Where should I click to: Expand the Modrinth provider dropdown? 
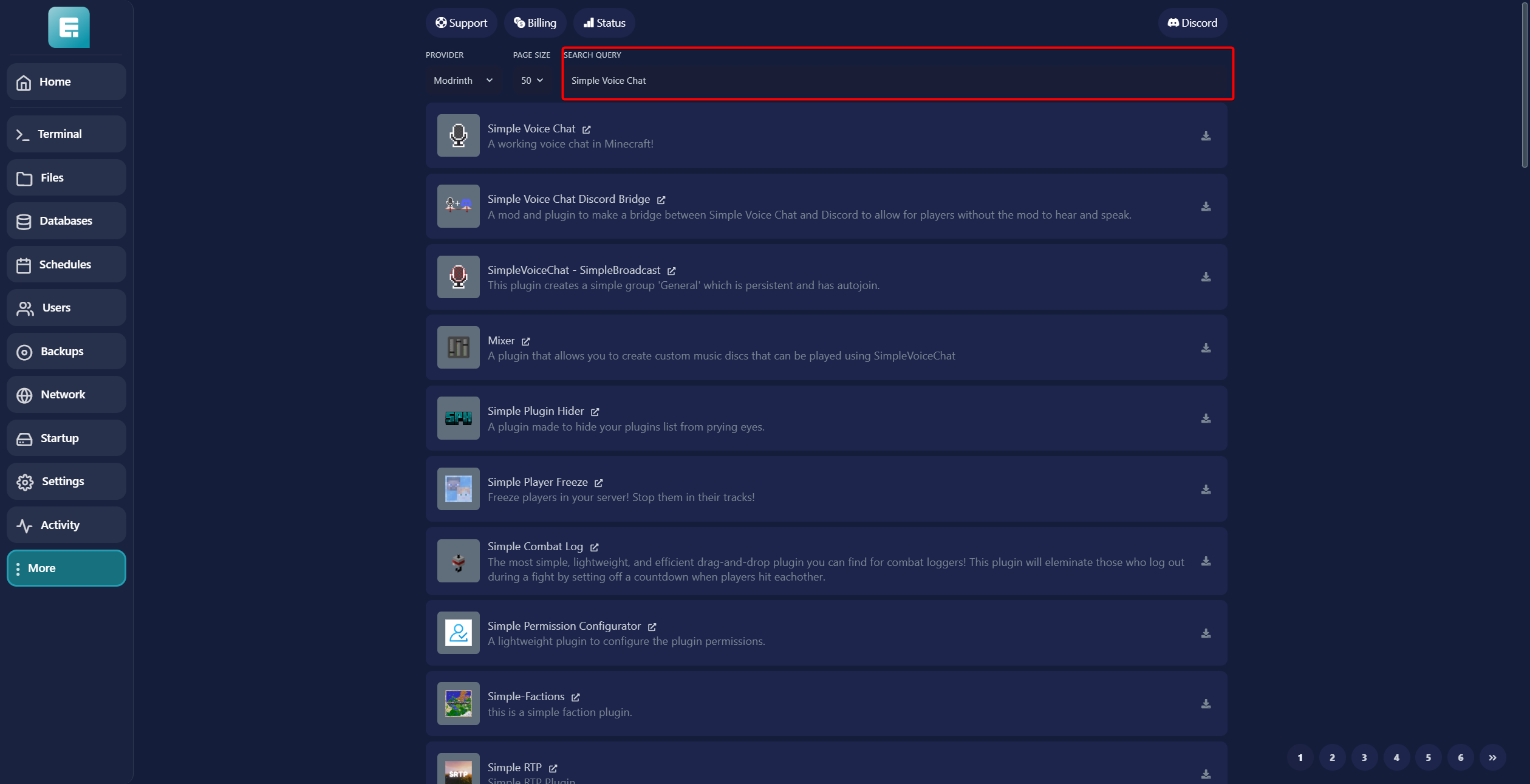(x=463, y=80)
